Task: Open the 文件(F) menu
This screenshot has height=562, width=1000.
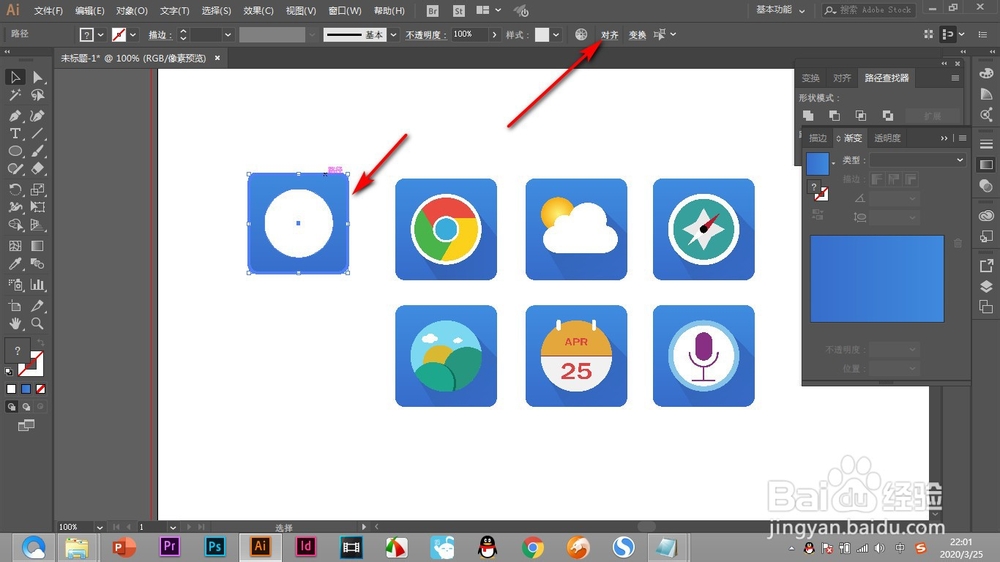Action: [x=48, y=11]
